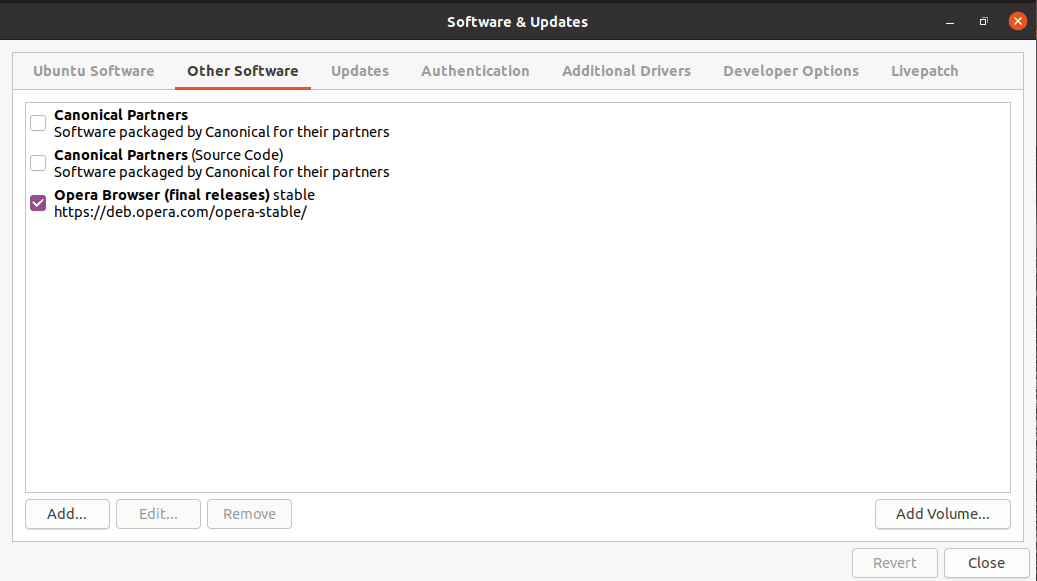This screenshot has width=1037, height=581.
Task: Enable the Canonical Partners repository checkbox
Action: coord(37,123)
